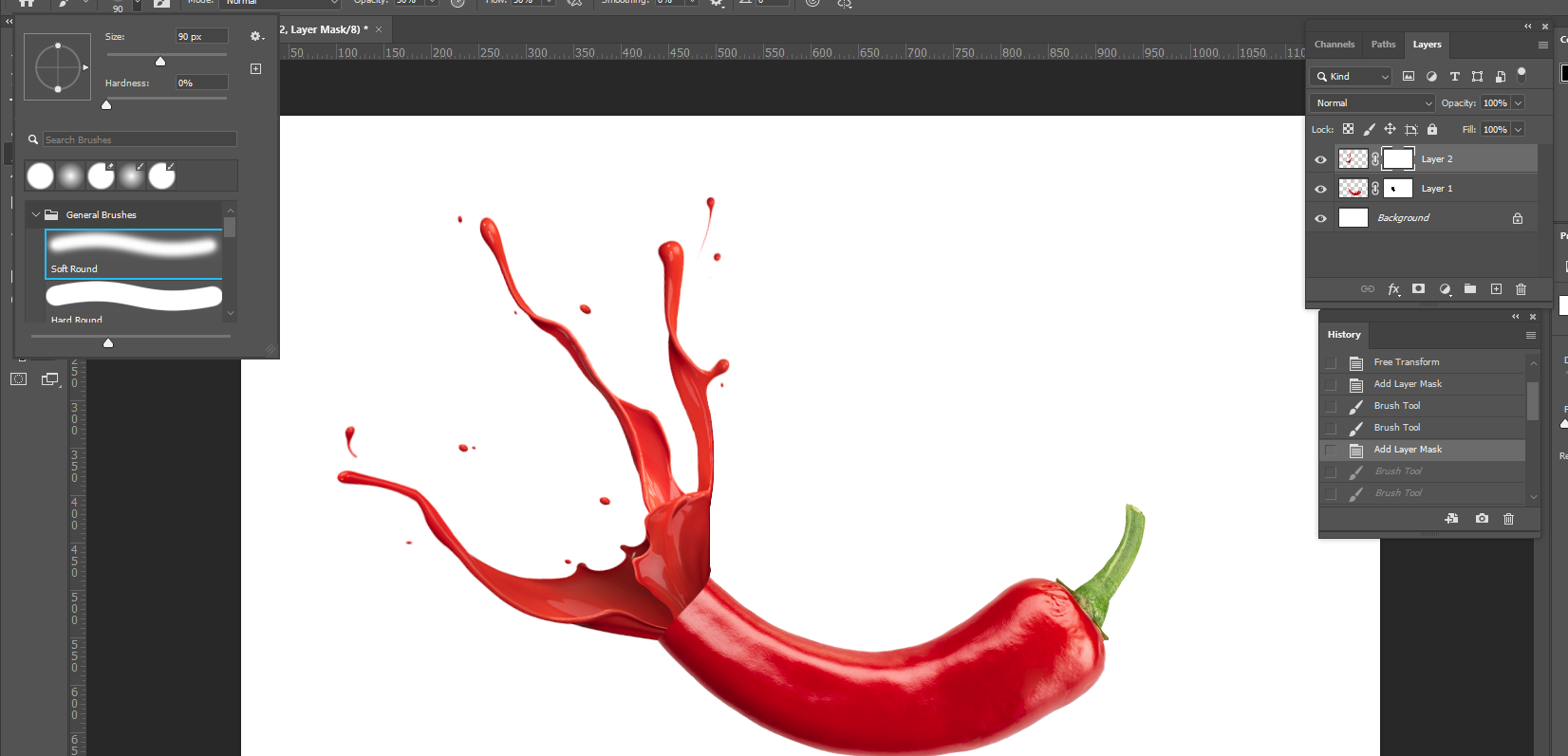Image resolution: width=1568 pixels, height=756 pixels.
Task: Collapse Layers panel to icons
Action: [x=1527, y=27]
